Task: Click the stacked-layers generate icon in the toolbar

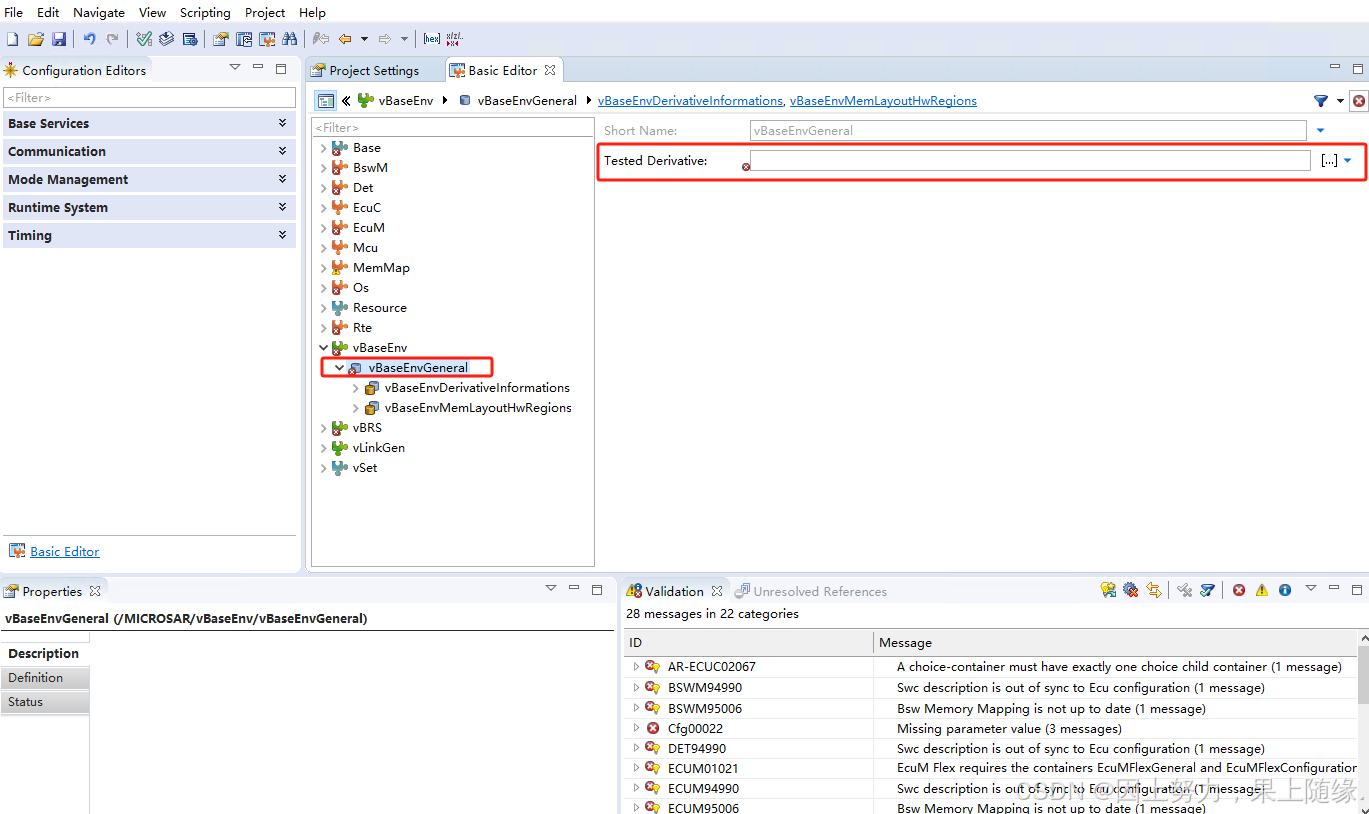Action: [x=166, y=39]
